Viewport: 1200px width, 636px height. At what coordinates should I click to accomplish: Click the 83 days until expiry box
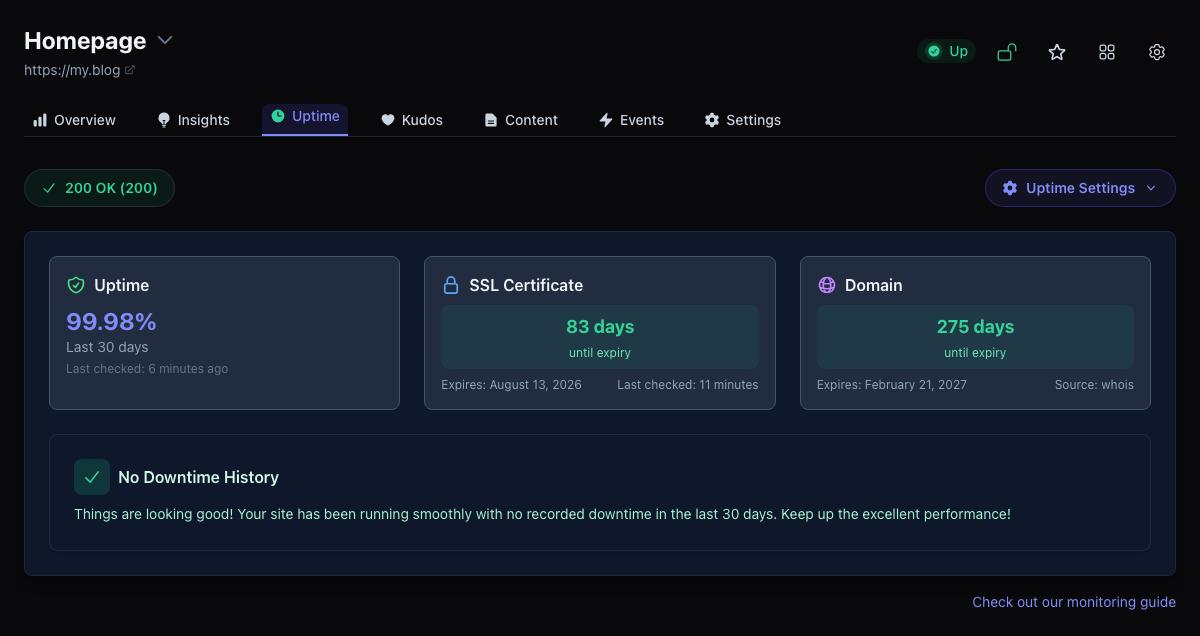[x=600, y=337]
